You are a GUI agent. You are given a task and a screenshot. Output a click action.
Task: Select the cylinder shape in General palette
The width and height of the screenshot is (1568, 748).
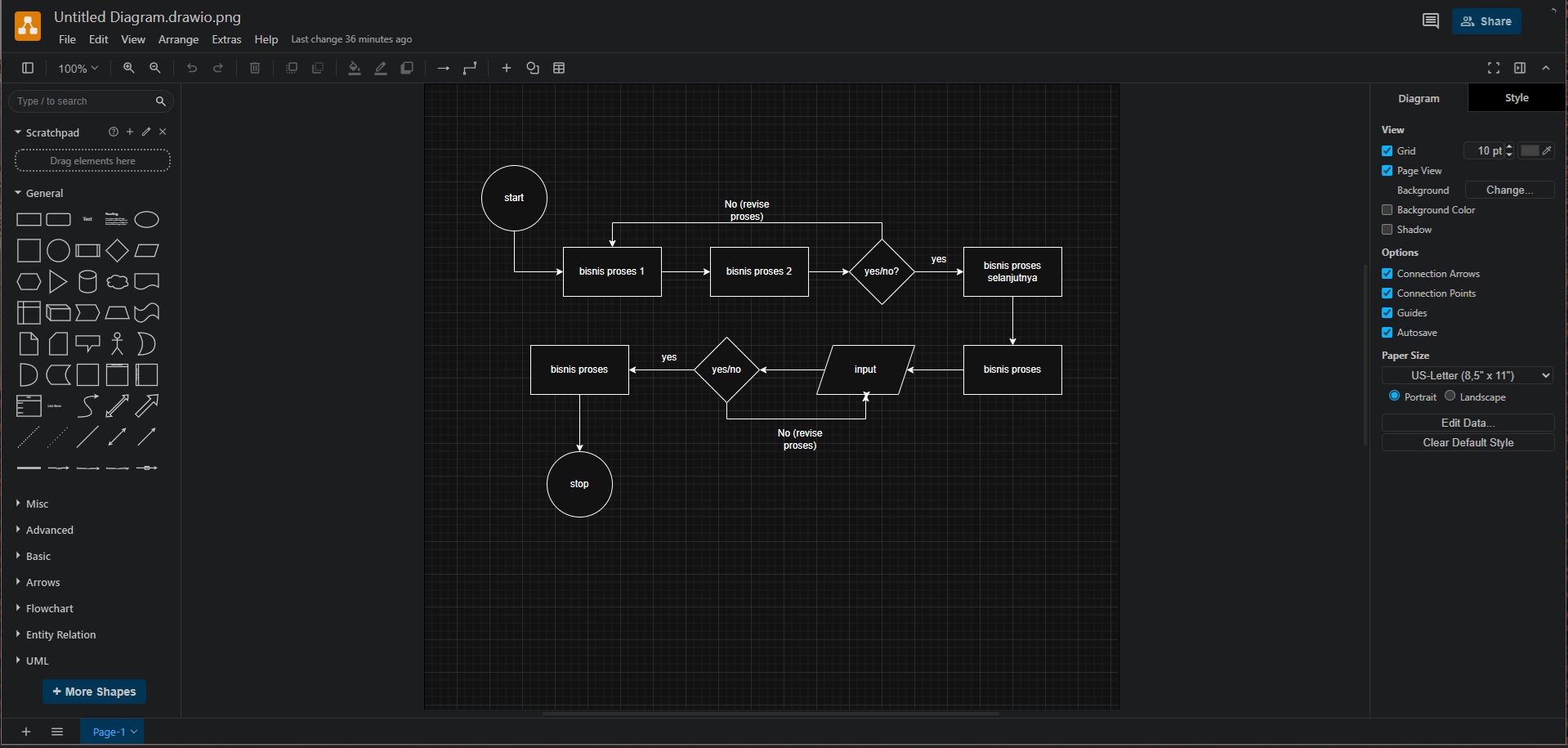point(87,282)
